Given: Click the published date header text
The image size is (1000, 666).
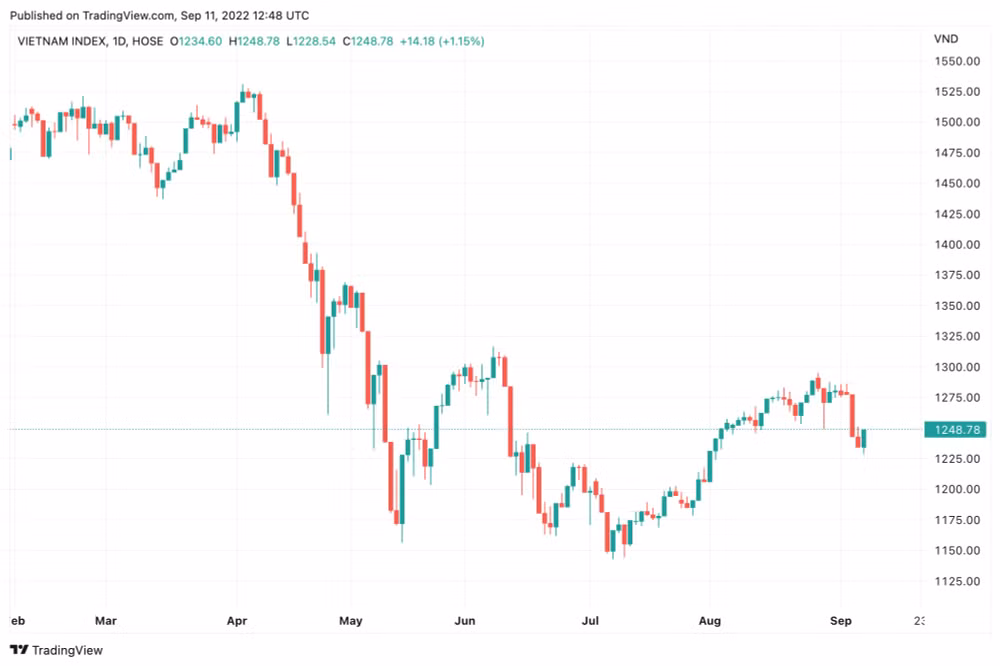Looking at the screenshot, I should (159, 15).
